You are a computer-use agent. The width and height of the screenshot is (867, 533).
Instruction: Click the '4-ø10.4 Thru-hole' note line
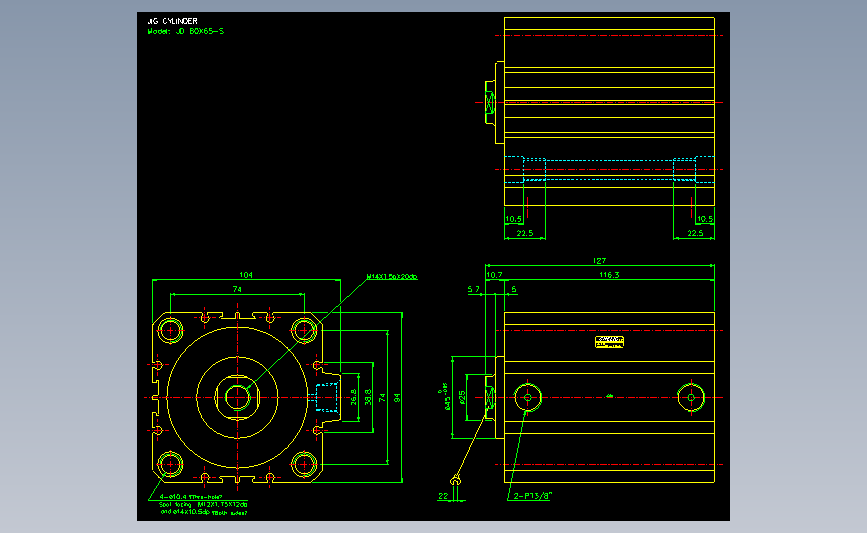coord(191,497)
